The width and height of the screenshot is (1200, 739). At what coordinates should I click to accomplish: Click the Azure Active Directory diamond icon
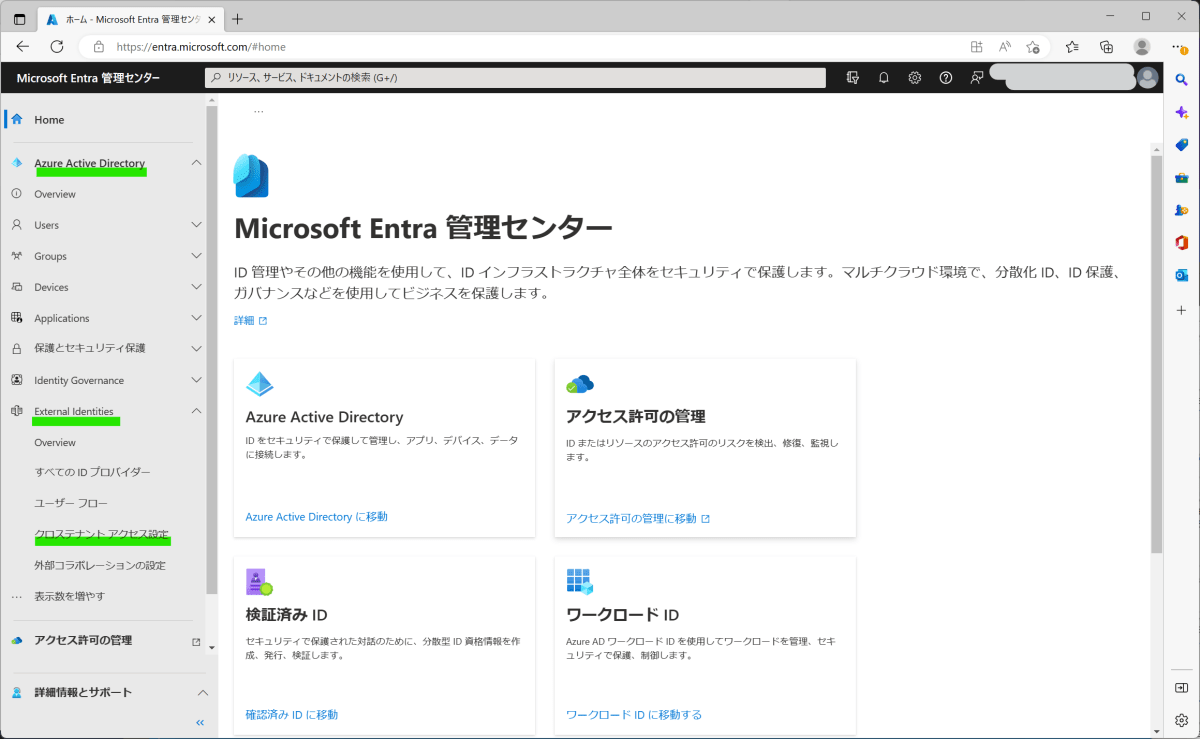pos(16,163)
